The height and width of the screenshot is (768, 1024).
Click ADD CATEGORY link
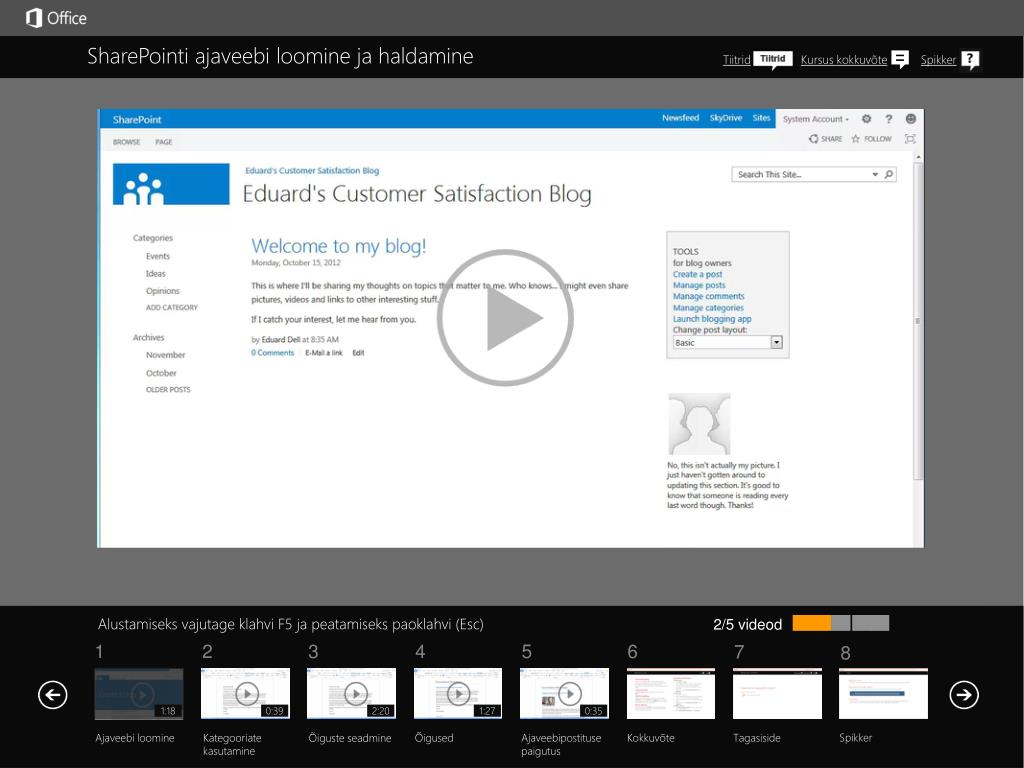(x=172, y=308)
